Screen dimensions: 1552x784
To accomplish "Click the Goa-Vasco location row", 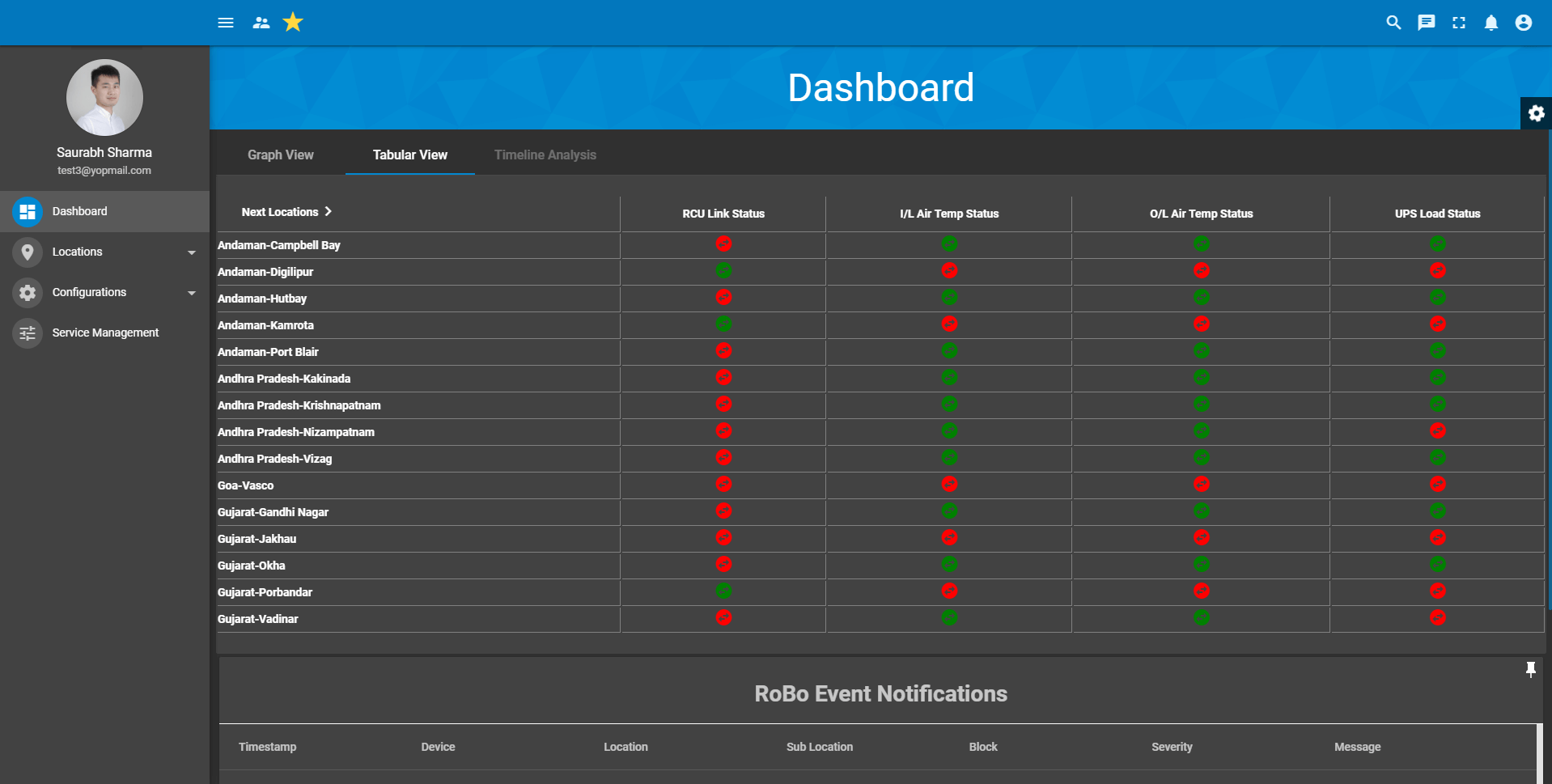I will click(x=246, y=485).
